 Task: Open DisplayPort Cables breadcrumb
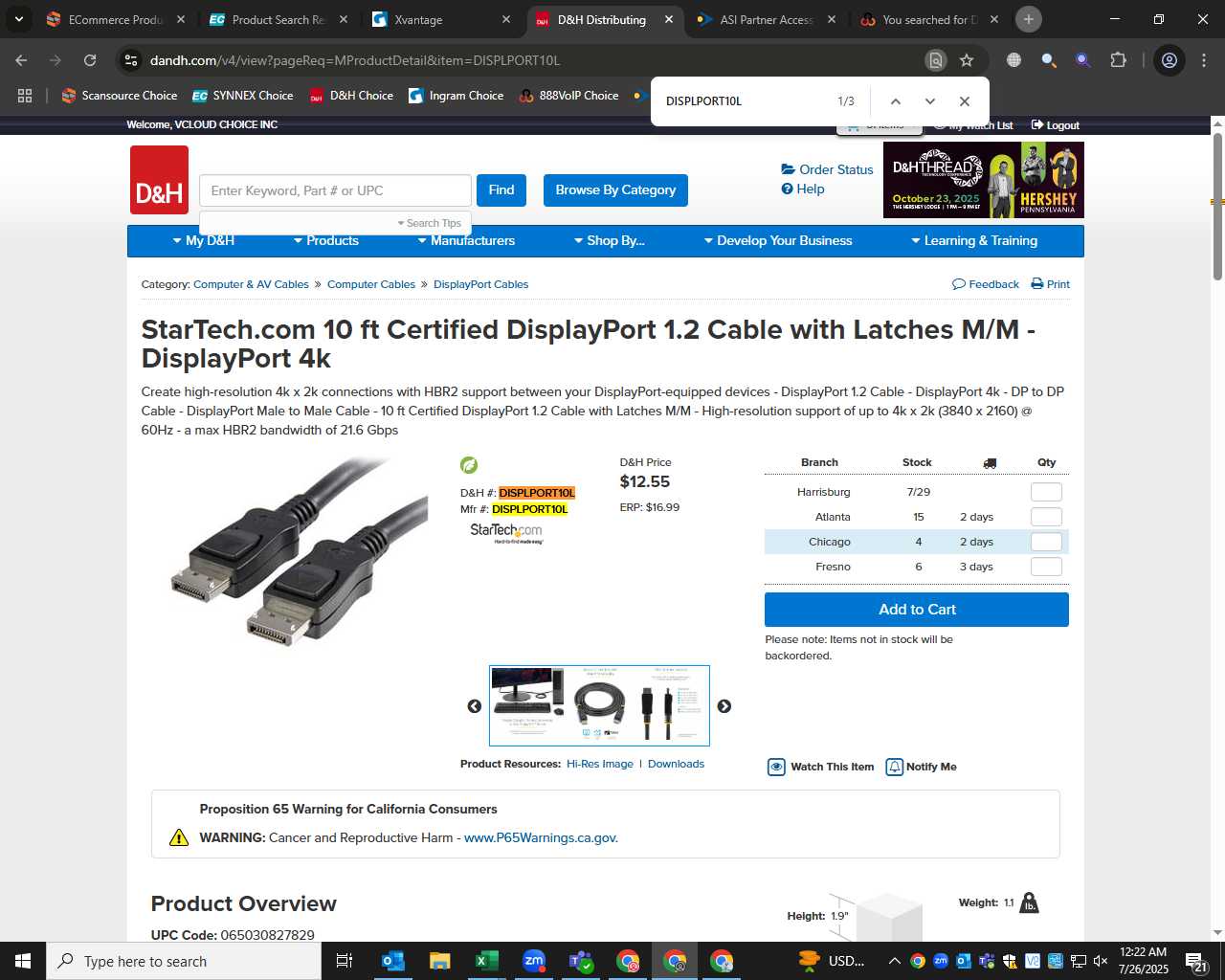(480, 284)
